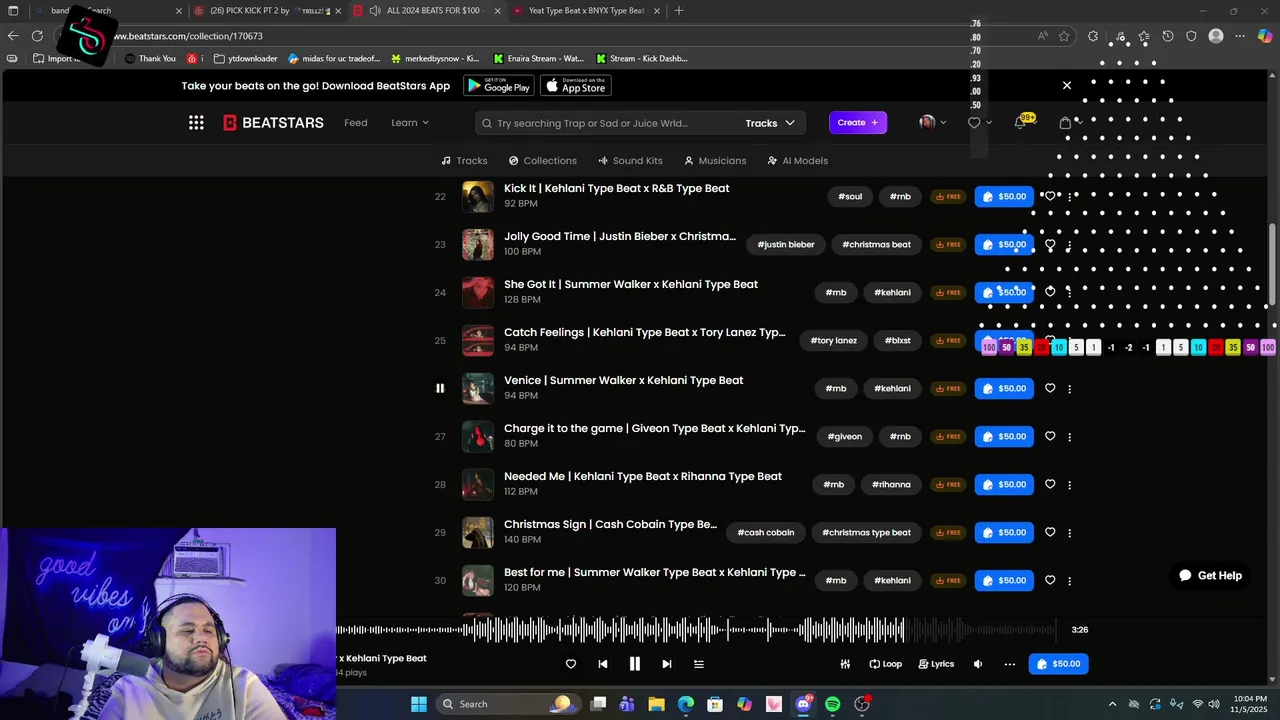1280x720 pixels.
Task: Toggle Lyrics in the player bar
Action: click(936, 664)
